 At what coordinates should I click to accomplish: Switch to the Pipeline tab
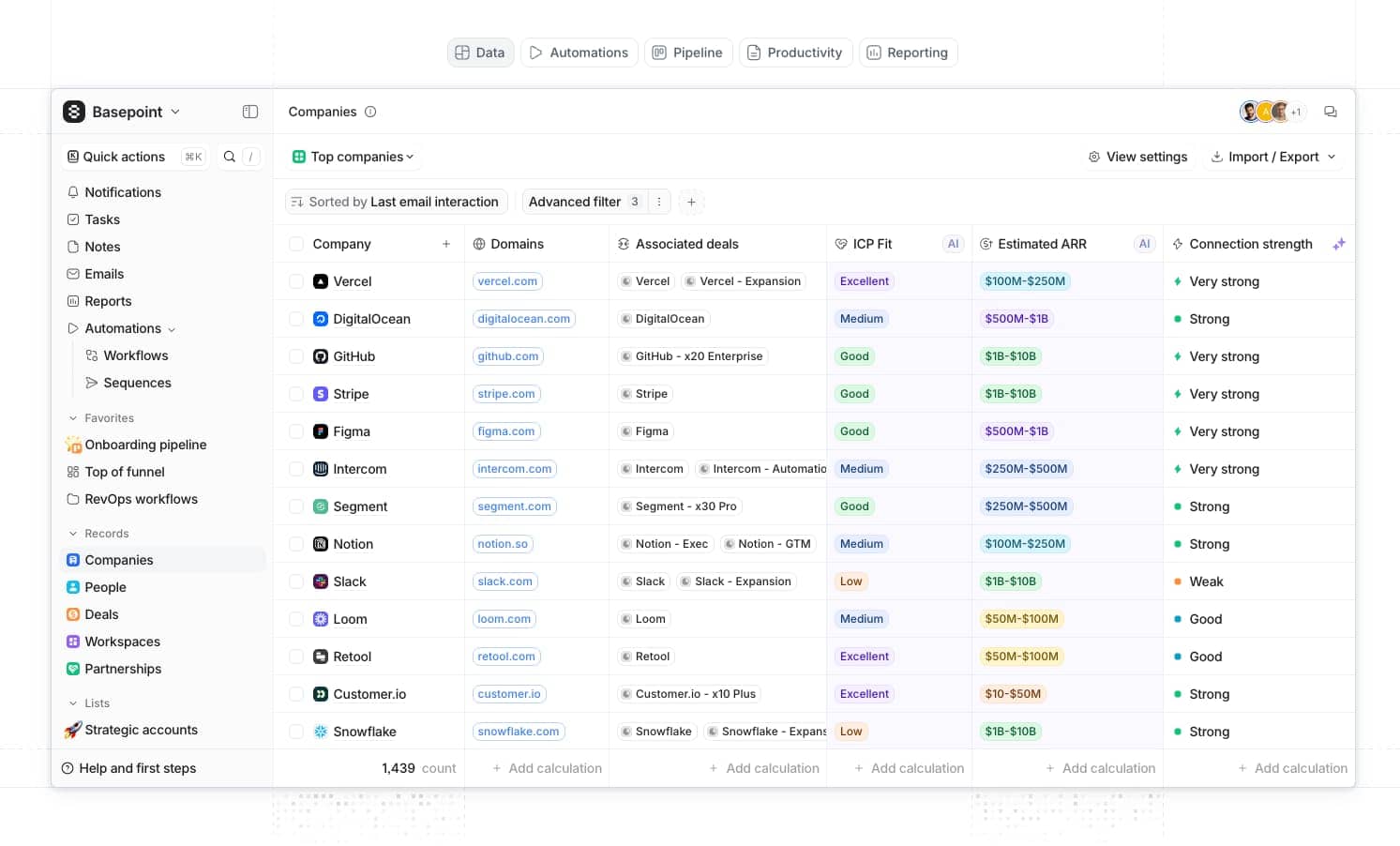688,53
